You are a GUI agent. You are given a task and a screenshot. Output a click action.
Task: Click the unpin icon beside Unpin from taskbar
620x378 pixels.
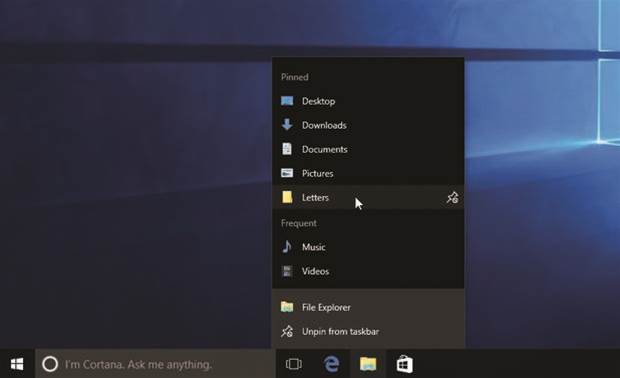(x=287, y=331)
